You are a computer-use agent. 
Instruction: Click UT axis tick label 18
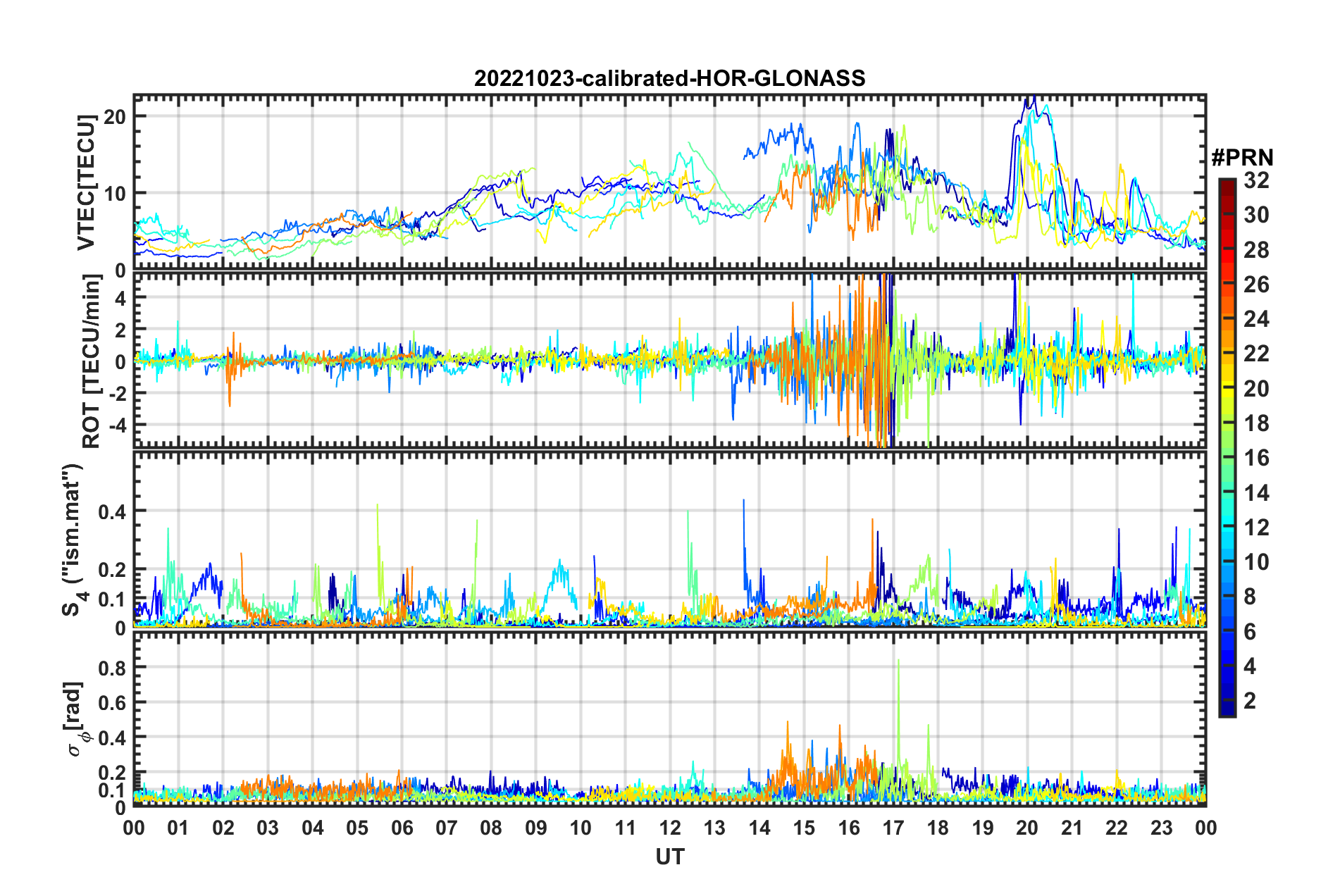[938, 828]
